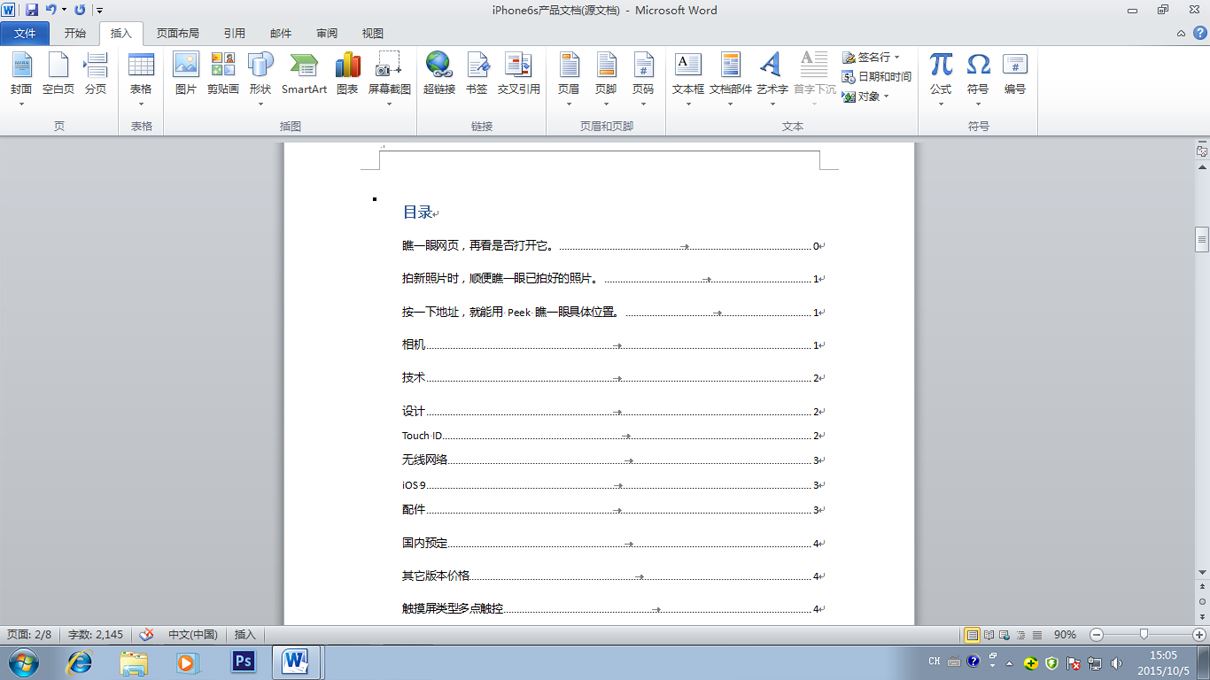The image size is (1210, 680).
Task: Expand the signature line (签名行) dropdown
Action: click(897, 57)
